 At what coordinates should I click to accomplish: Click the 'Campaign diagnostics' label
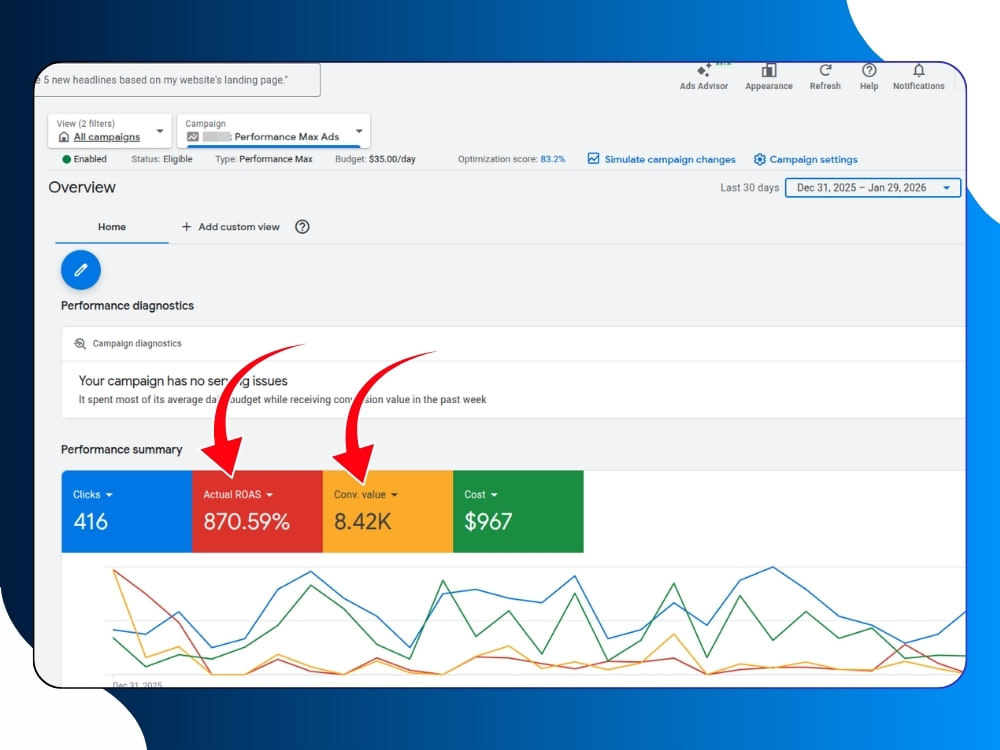(x=137, y=343)
